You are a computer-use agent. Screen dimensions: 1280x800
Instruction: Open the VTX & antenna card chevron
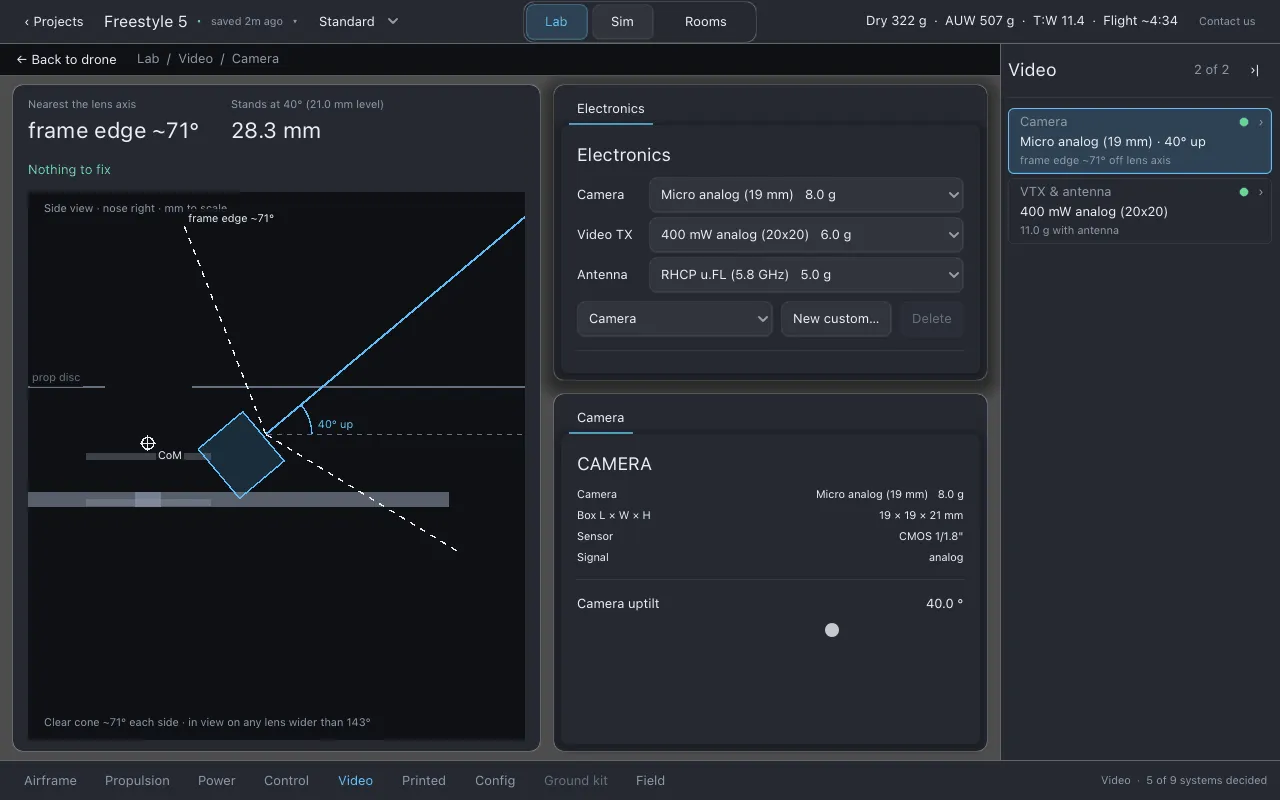click(x=1261, y=192)
